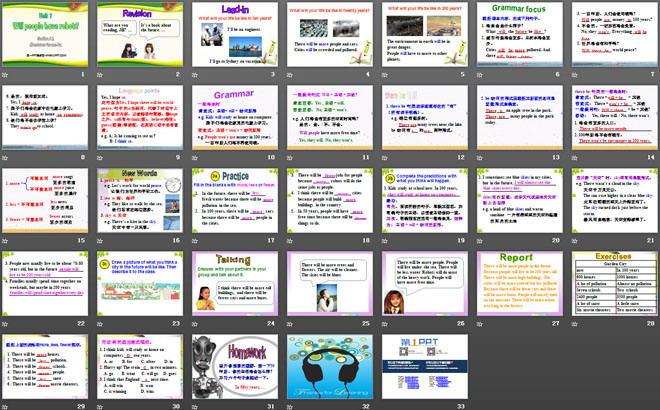This screenshot has height=410, width=660.
Task: Select slide 8 thumbnail
Action: click(x=45, y=117)
